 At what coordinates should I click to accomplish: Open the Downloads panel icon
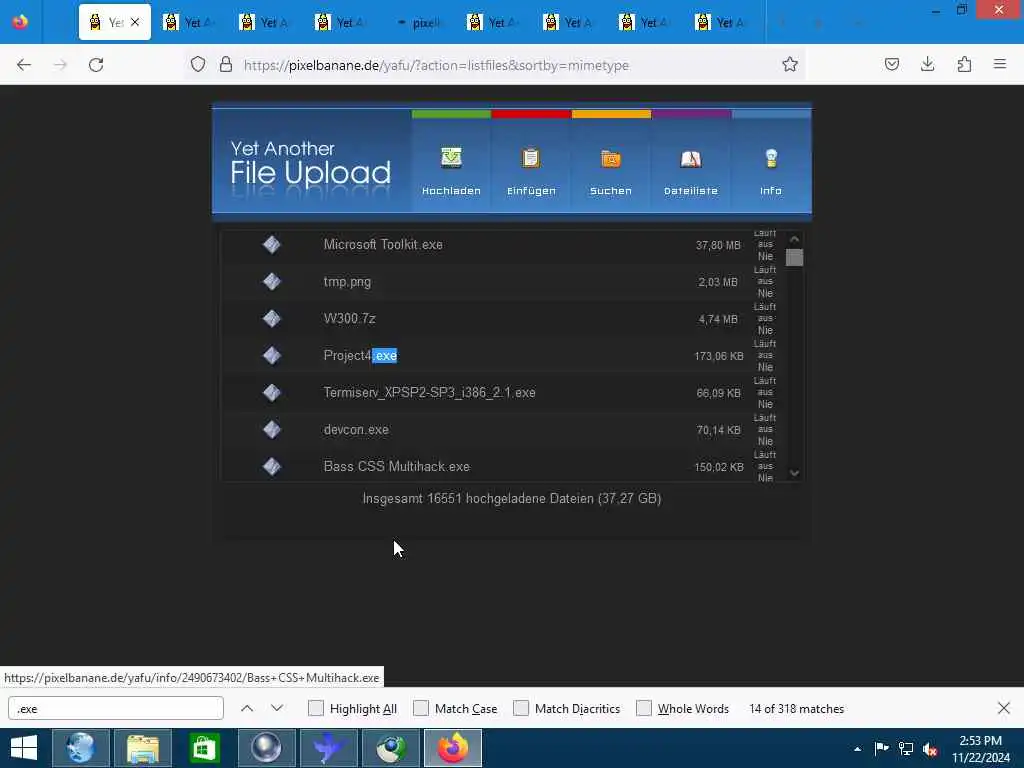[927, 64]
